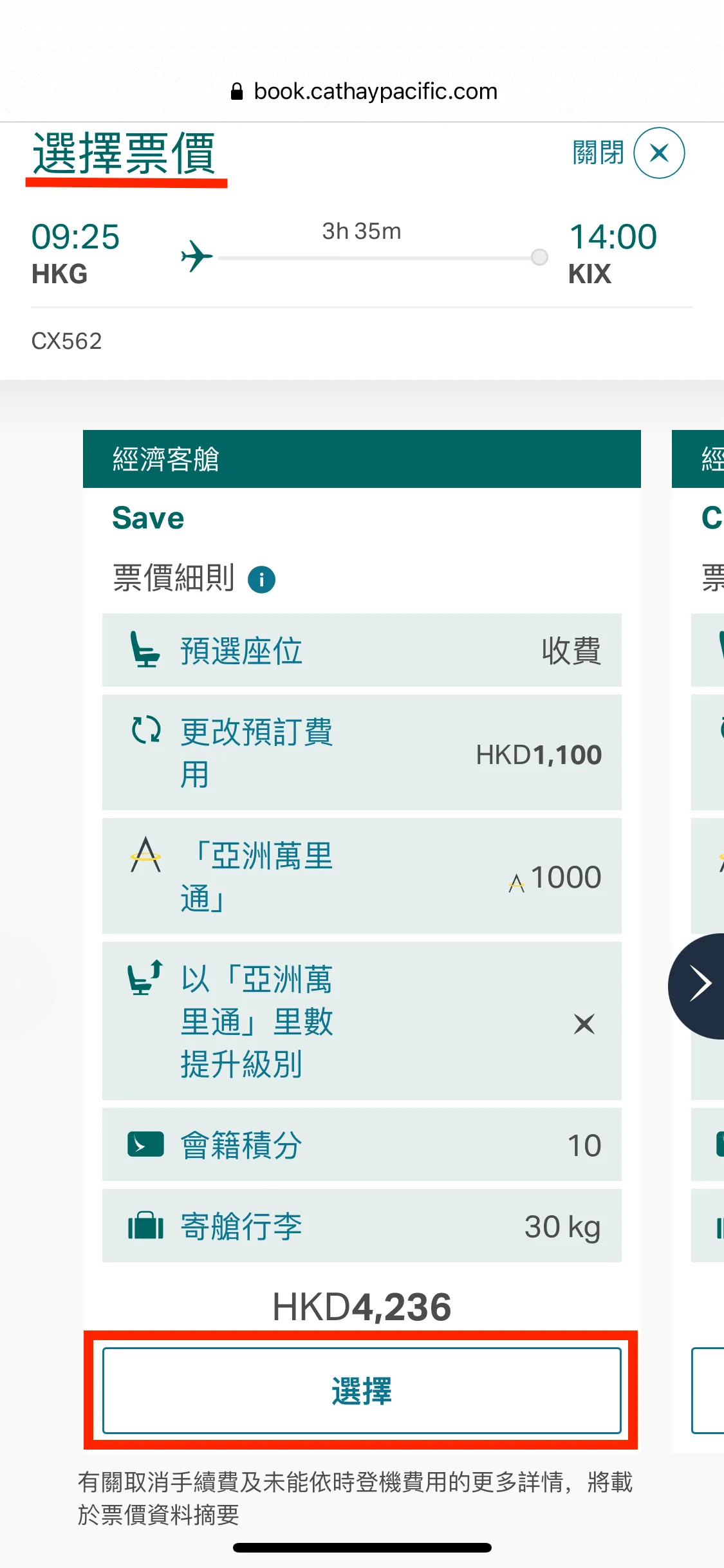This screenshot has width=724, height=1568.
Task: Click the 收費 value
Action: [x=571, y=651]
